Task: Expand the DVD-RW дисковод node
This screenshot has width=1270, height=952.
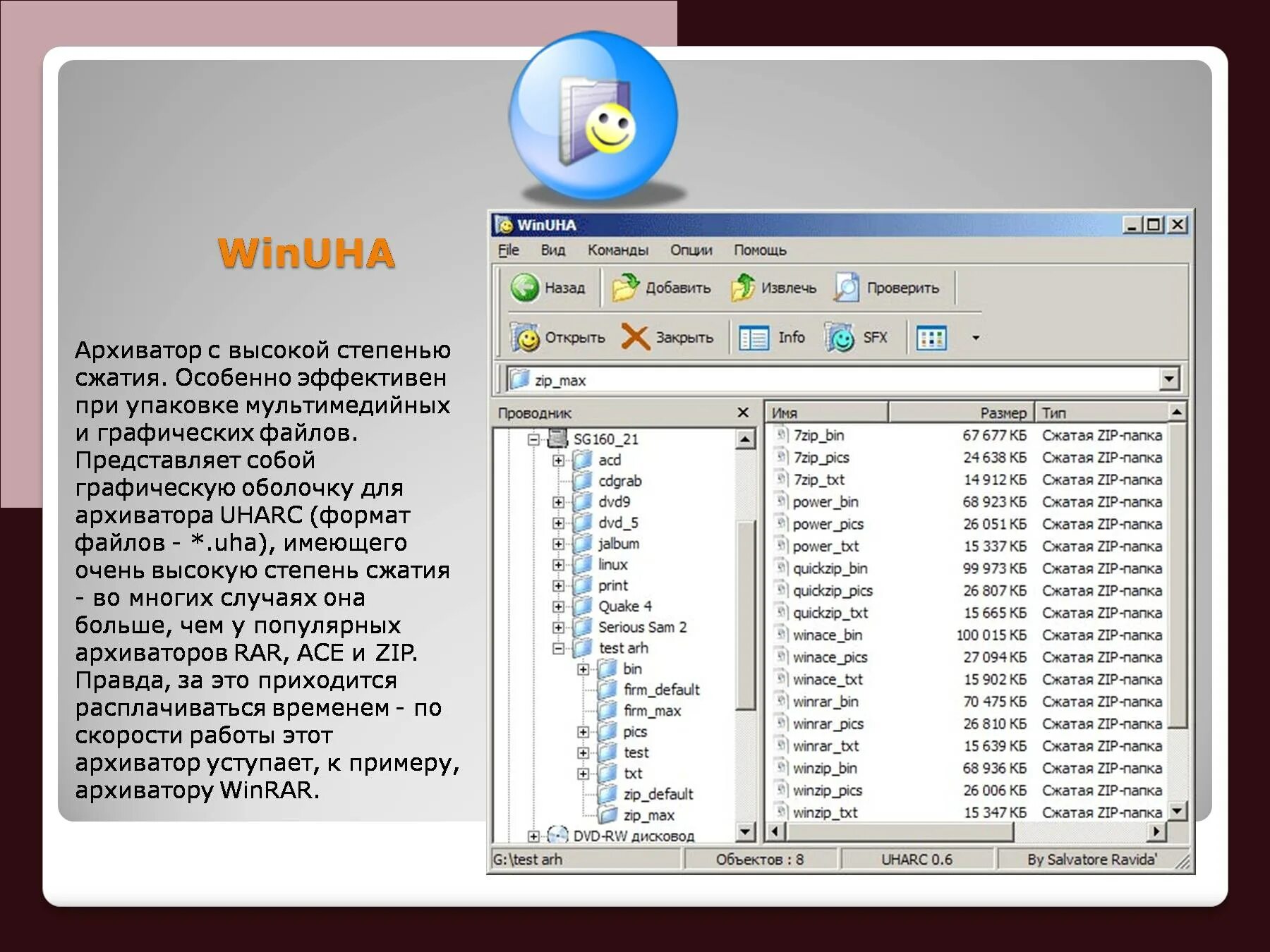Action: [x=534, y=836]
